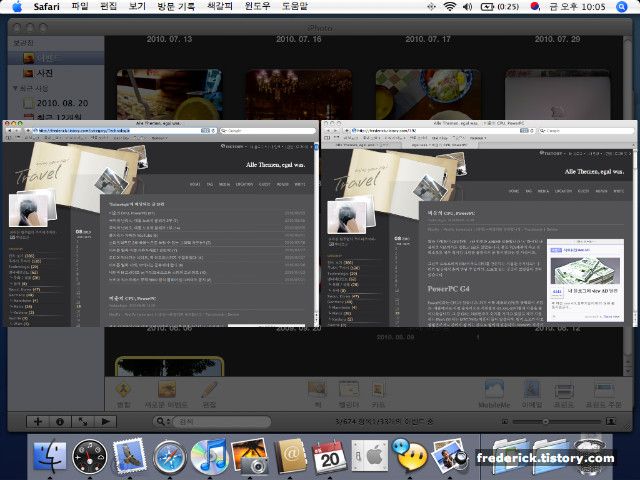
Task: Click the blog title link in the left Safari window
Action: pos(276,165)
